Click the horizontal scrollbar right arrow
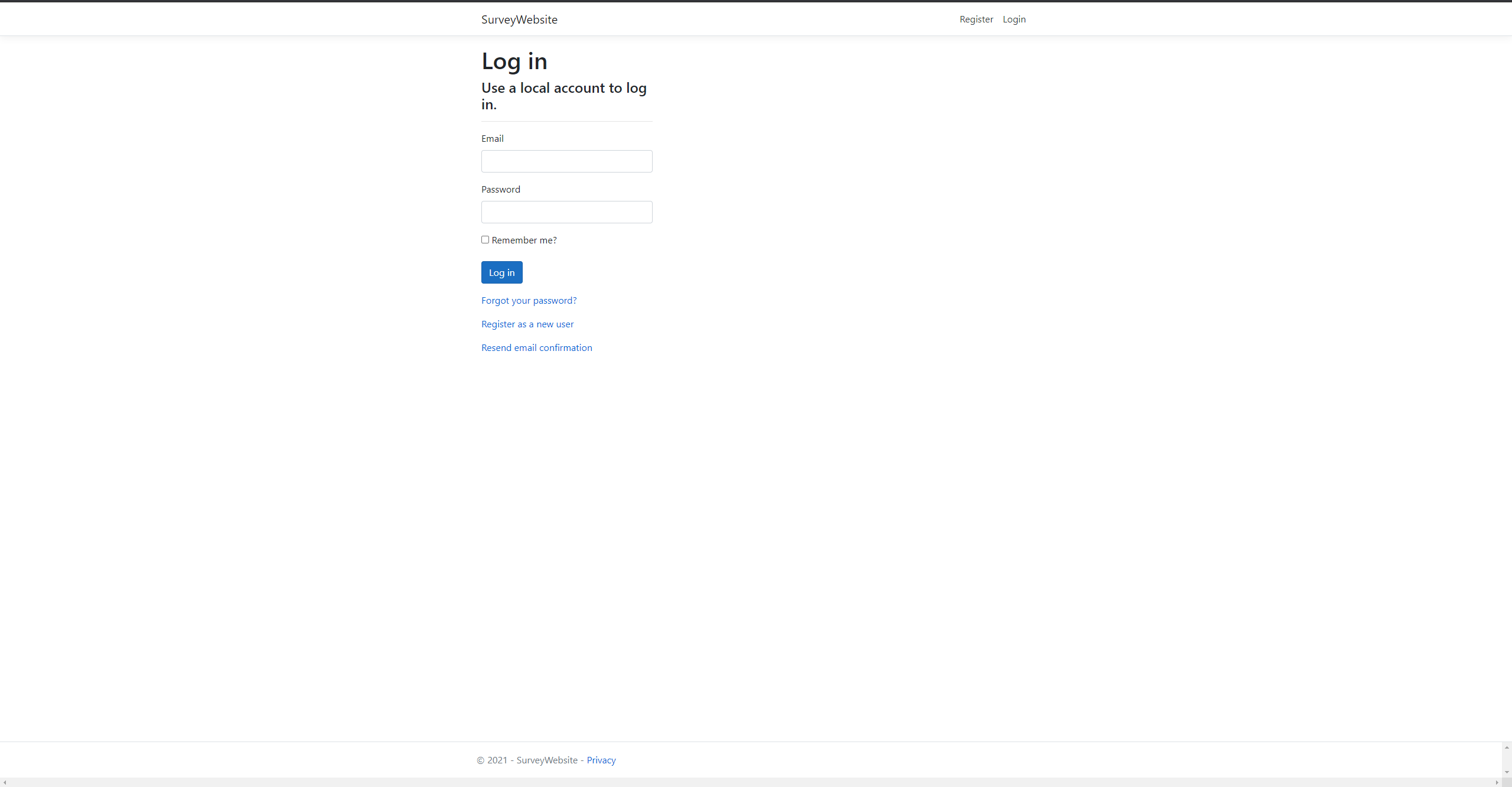The image size is (1512, 787). click(1496, 782)
